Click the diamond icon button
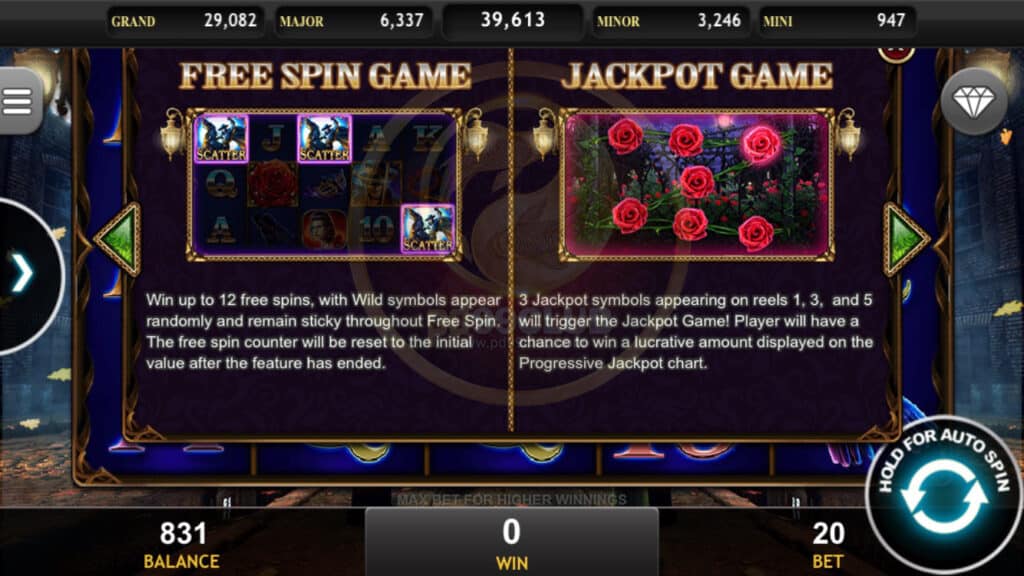The height and width of the screenshot is (576, 1024). pos(974,101)
